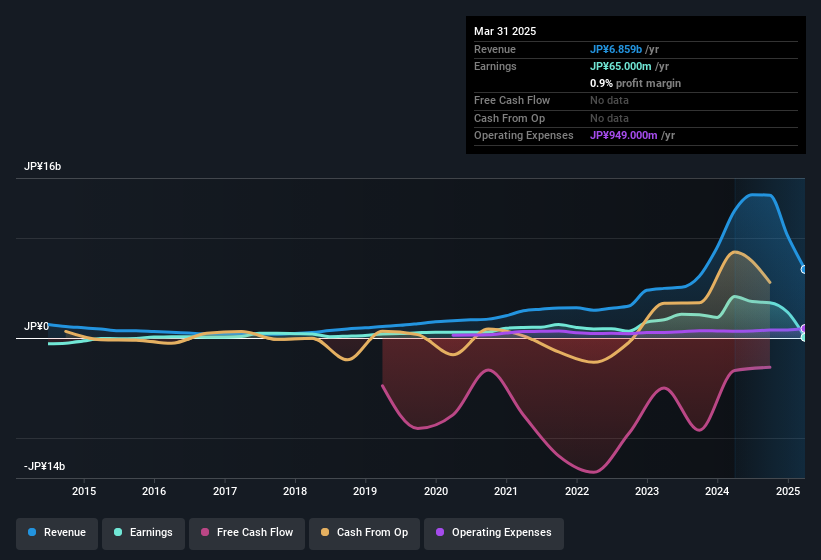The height and width of the screenshot is (560, 821).
Task: Click the 2020 x-axis label
Action: [x=436, y=491]
